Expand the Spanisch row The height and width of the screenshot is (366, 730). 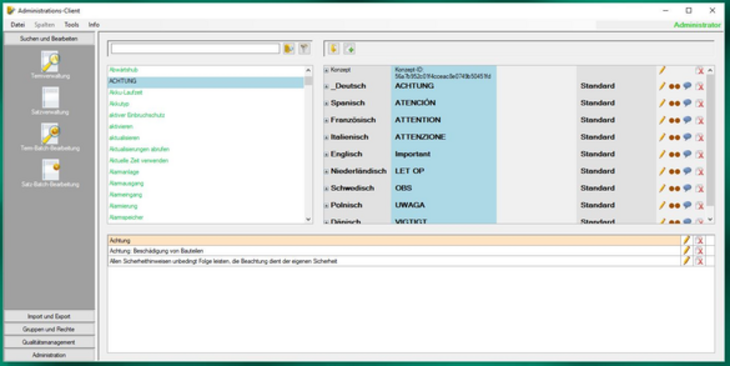[326, 103]
